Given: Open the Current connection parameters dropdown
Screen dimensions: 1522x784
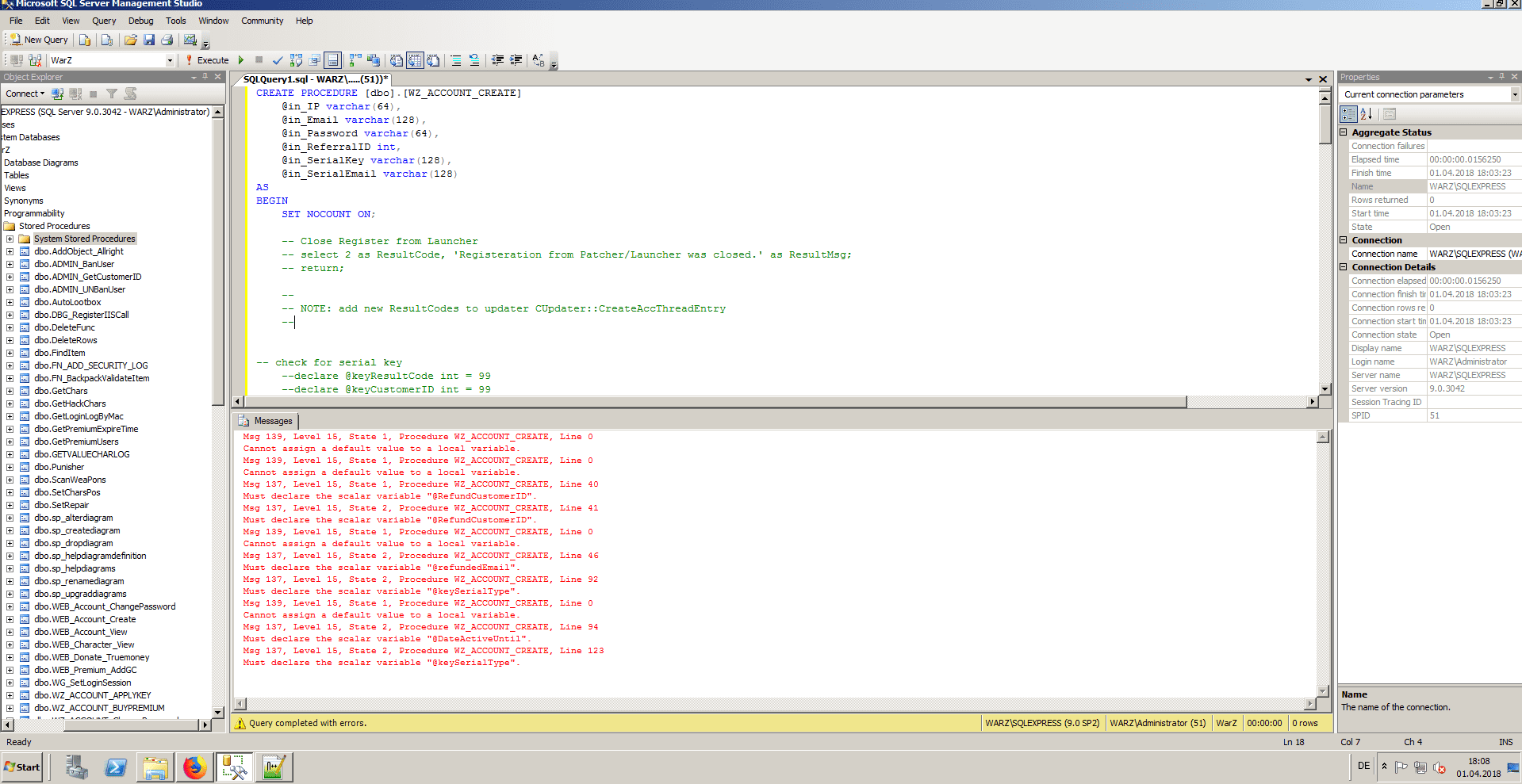Looking at the screenshot, I should point(1515,94).
